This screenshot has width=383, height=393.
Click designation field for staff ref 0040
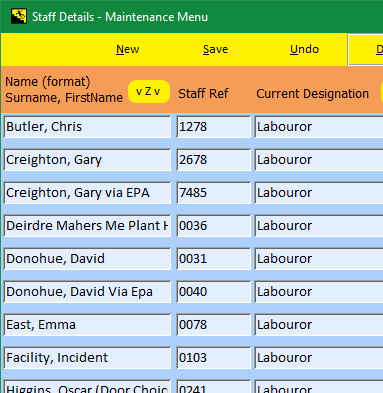coord(319,292)
